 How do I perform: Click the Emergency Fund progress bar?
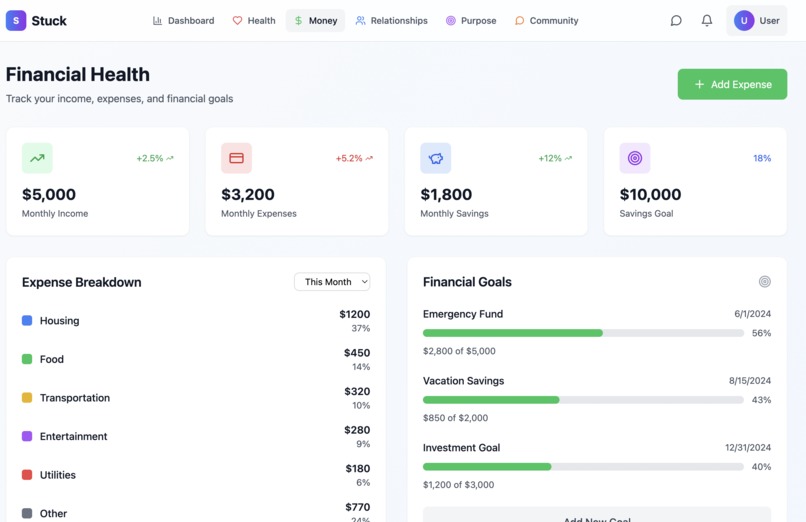click(583, 333)
